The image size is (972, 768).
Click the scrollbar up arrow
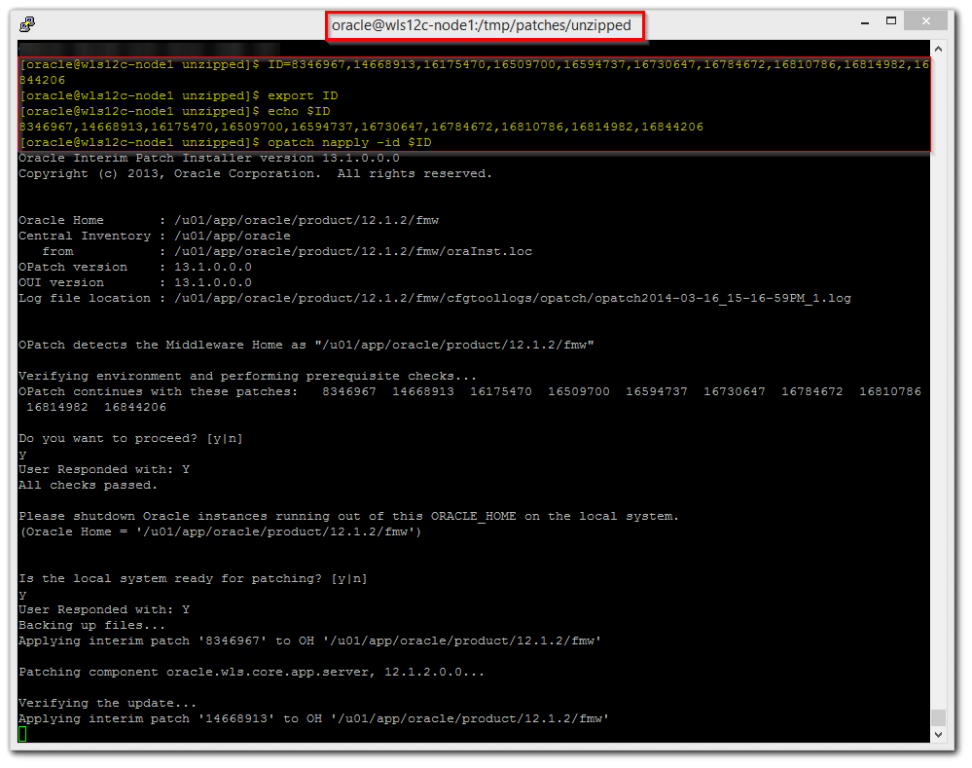pyautogui.click(x=938, y=47)
